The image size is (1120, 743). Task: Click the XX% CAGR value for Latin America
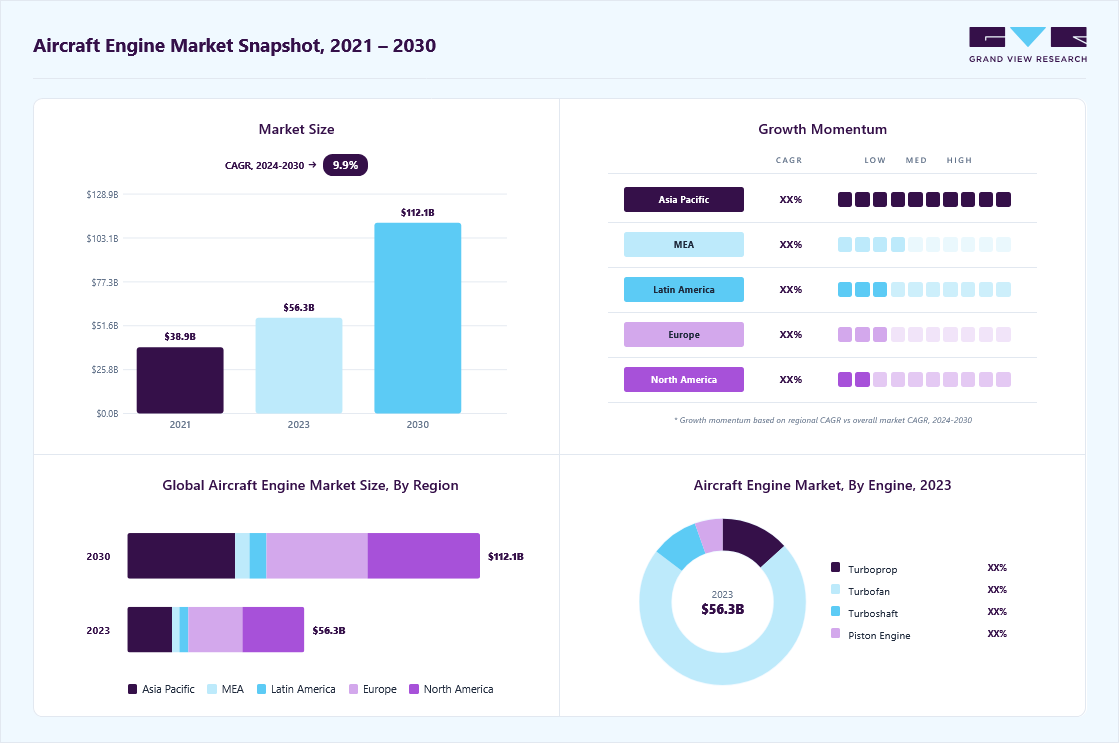(x=791, y=289)
